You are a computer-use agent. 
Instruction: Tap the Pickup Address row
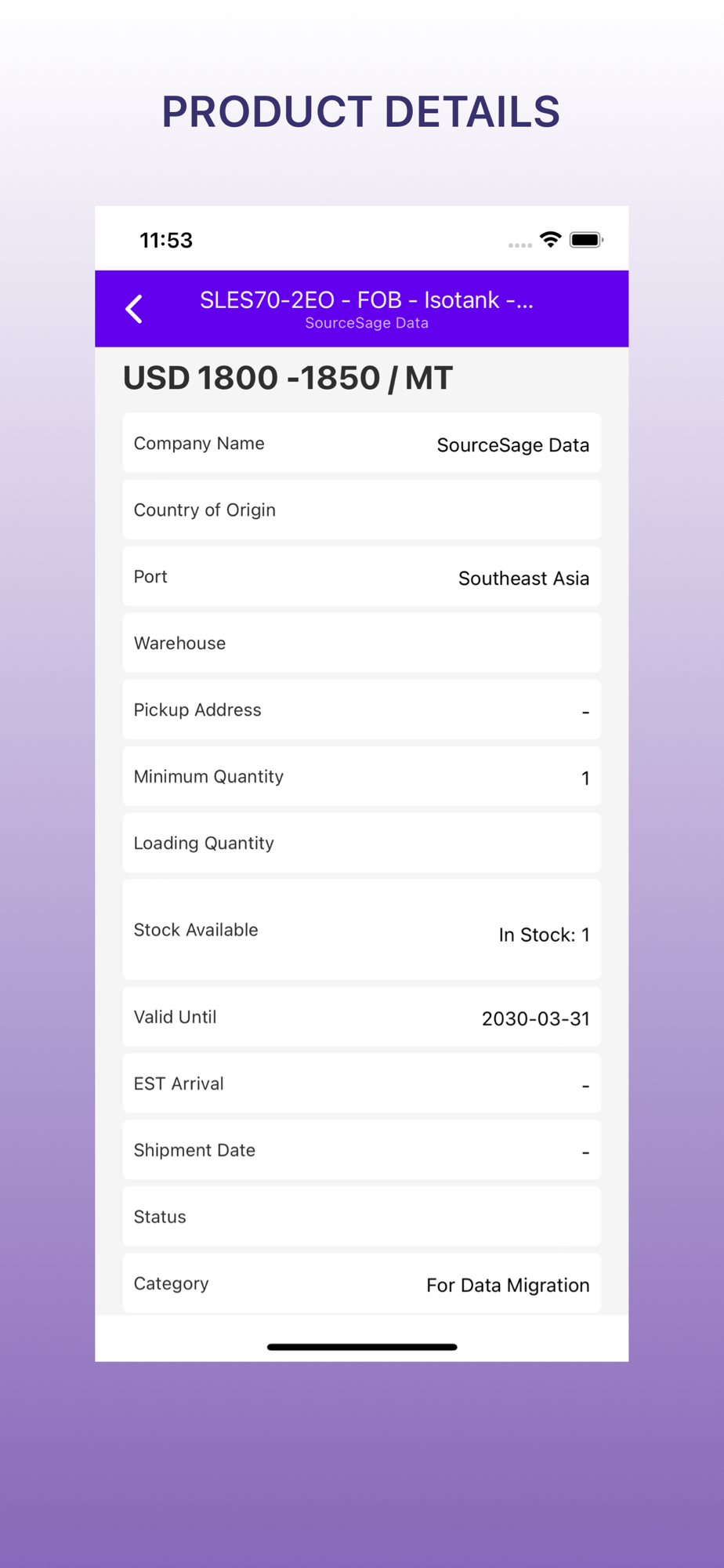(361, 710)
